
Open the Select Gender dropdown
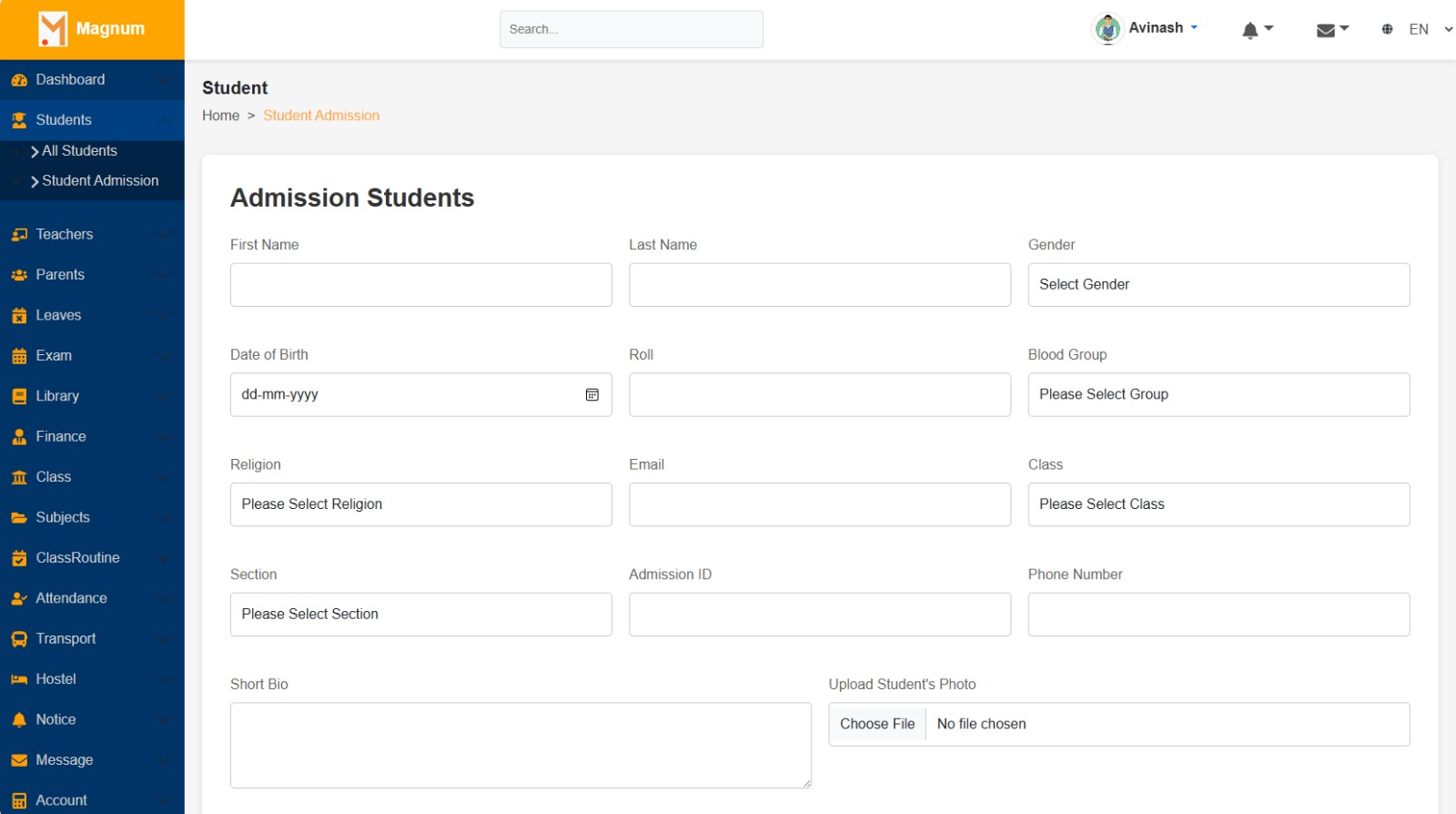1218,285
